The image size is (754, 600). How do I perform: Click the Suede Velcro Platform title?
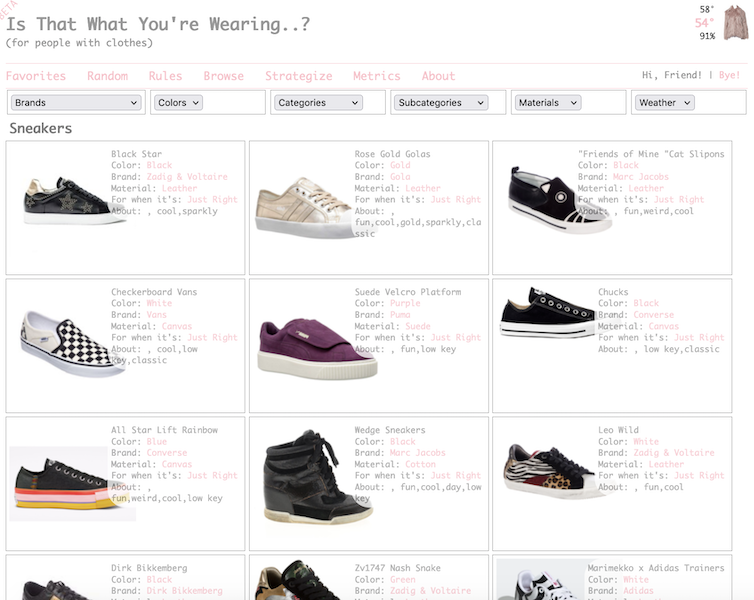click(408, 292)
